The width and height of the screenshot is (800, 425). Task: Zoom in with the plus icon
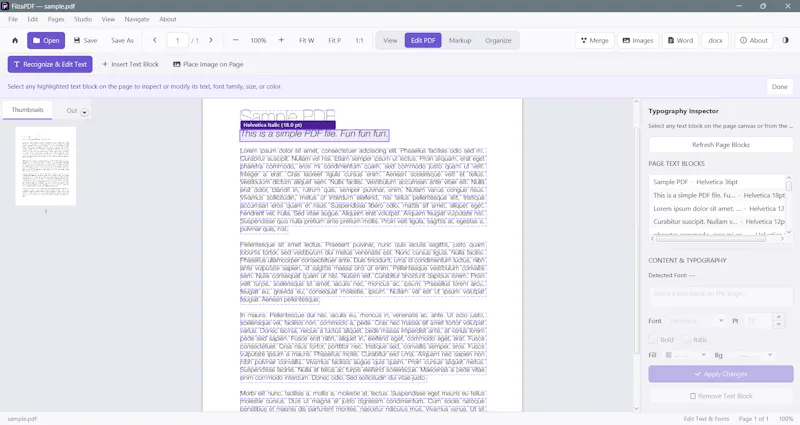coord(281,40)
